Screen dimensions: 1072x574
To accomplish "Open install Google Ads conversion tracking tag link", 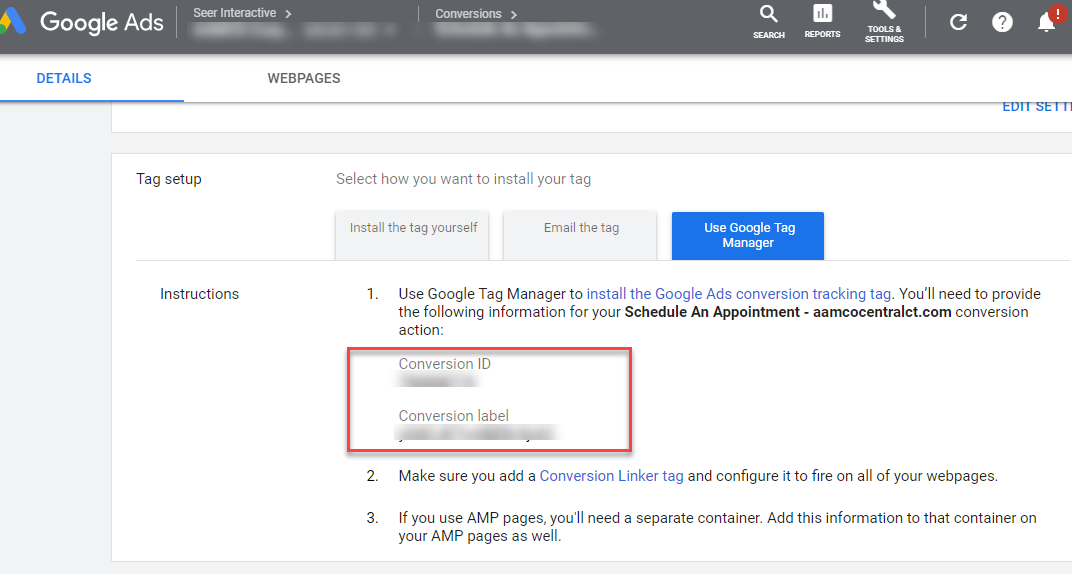I will 738,294.
